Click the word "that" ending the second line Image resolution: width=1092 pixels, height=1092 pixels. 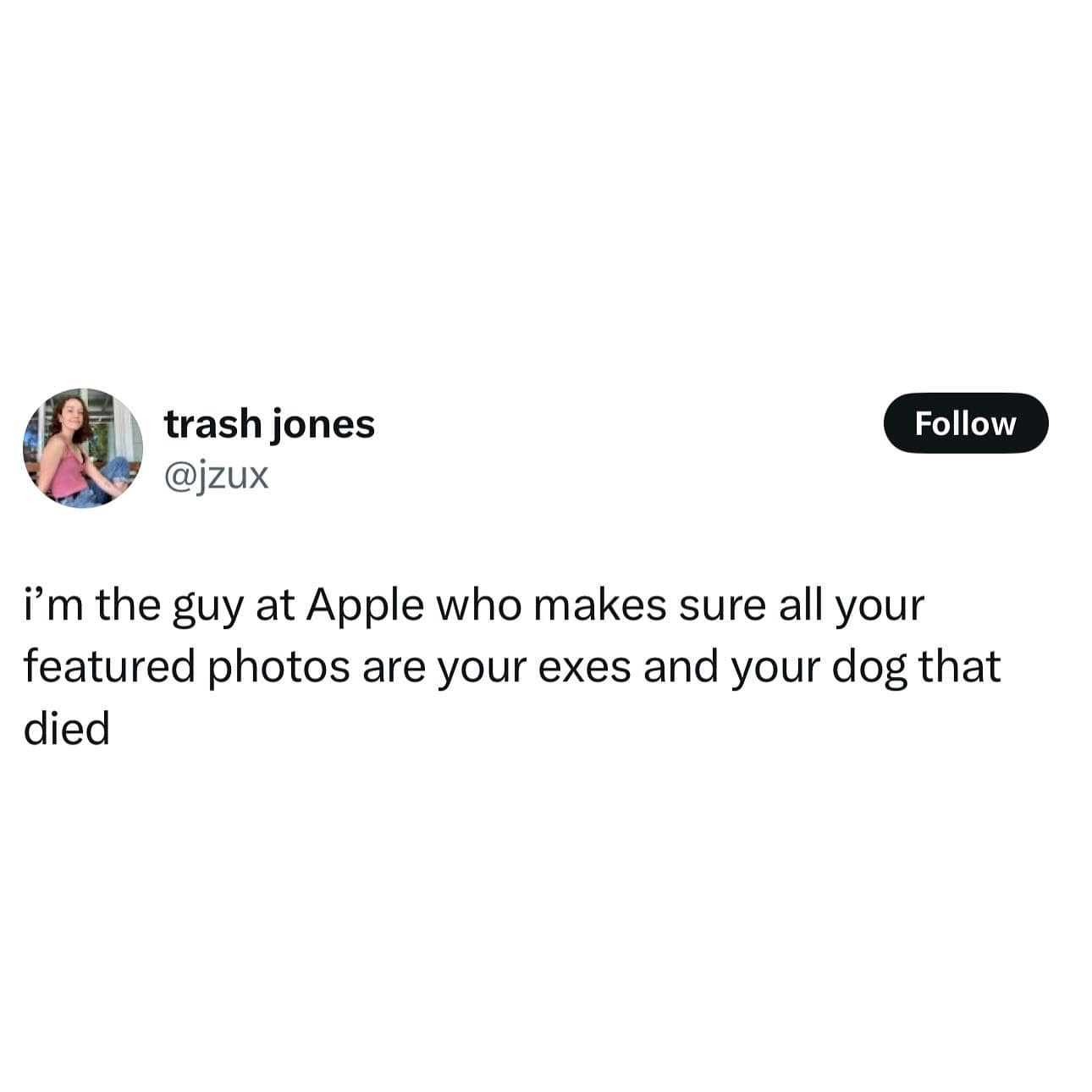point(961,667)
